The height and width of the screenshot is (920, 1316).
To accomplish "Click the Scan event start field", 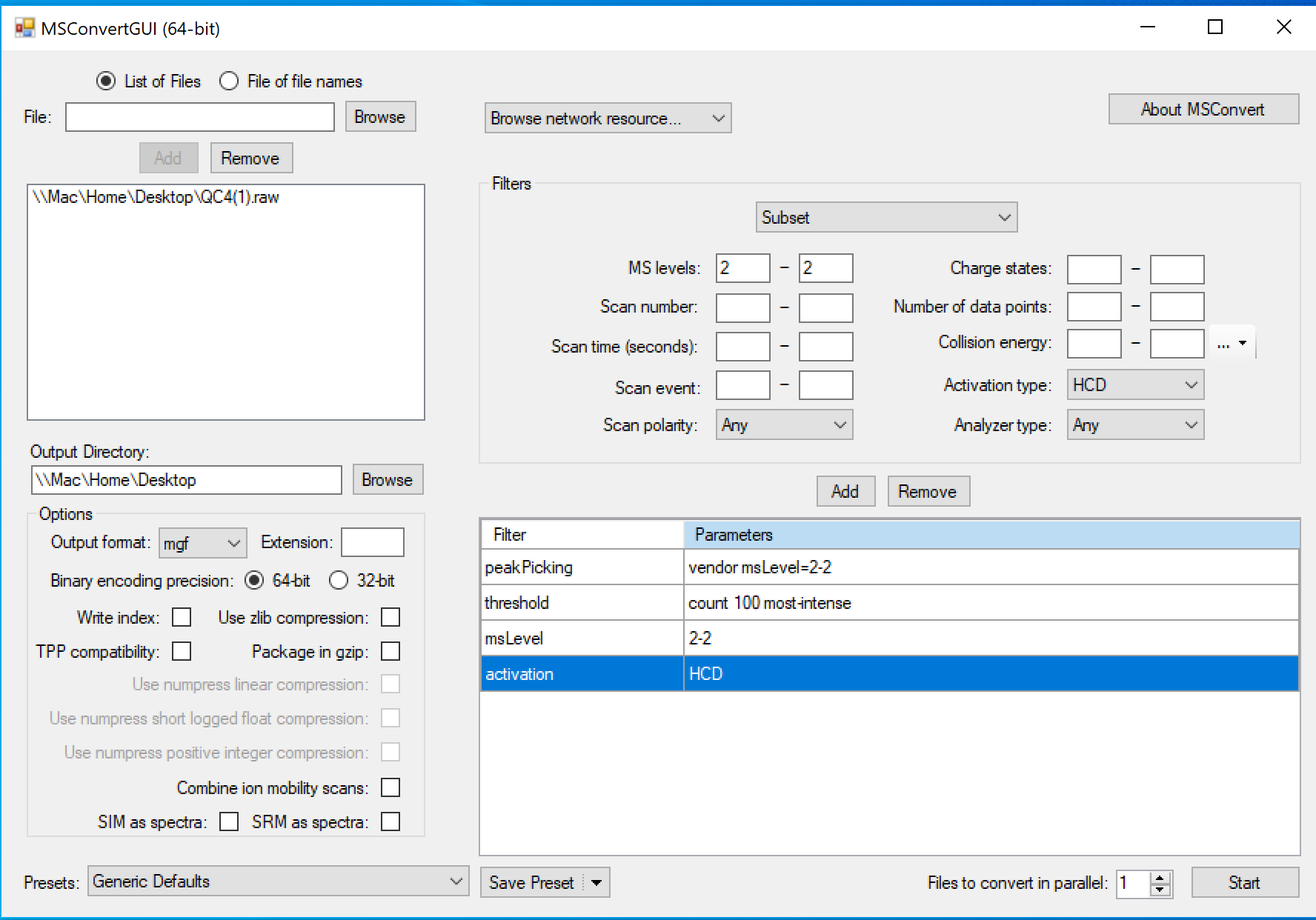I will pos(743,386).
